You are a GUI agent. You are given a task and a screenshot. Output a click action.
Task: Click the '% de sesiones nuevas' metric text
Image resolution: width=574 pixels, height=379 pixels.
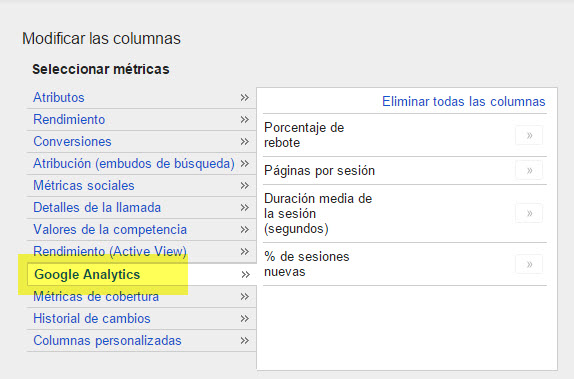[306, 264]
